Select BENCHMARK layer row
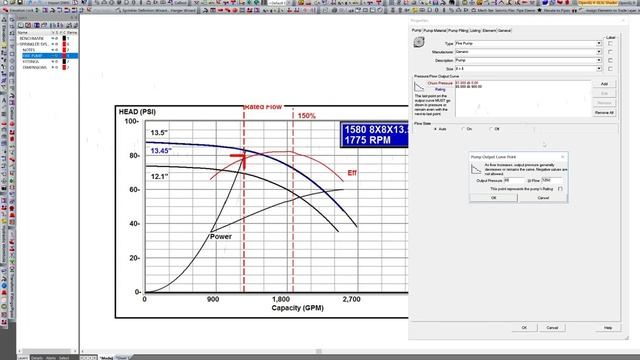640x360 pixels. (32, 38)
